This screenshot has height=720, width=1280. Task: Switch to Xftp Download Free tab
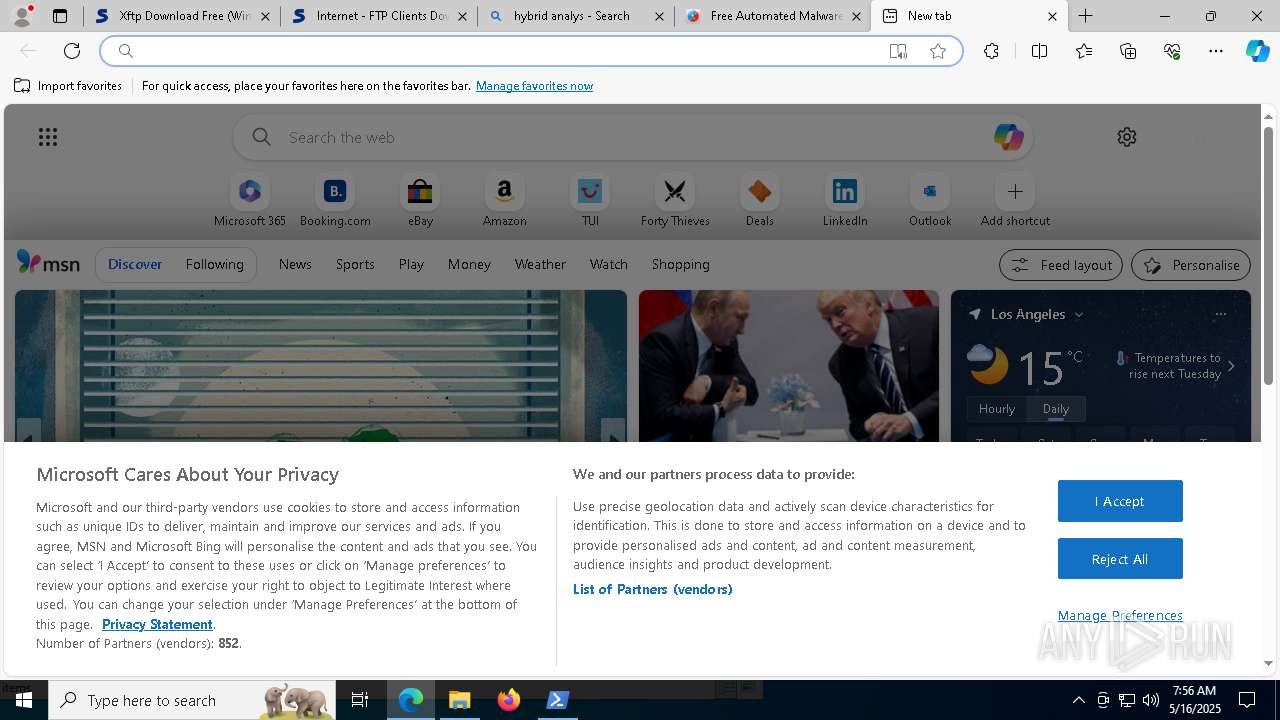point(182,16)
